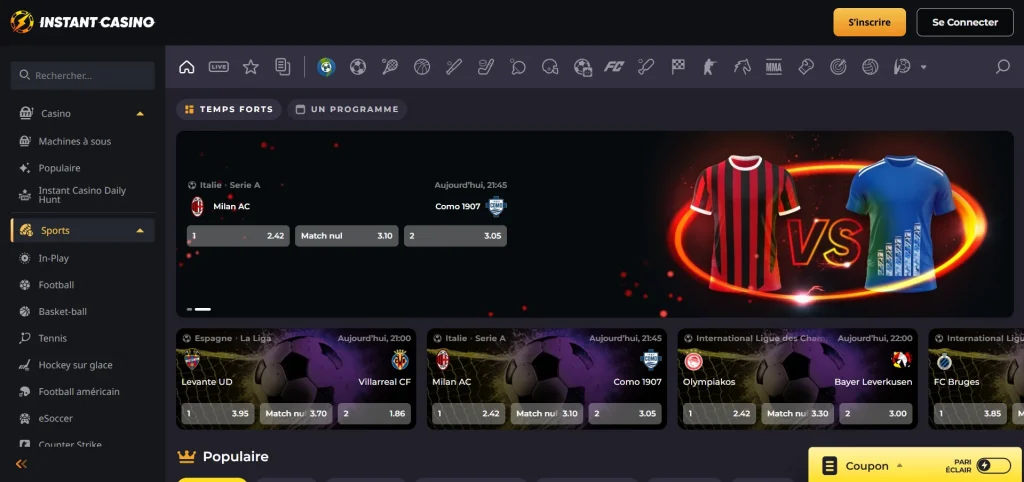Image resolution: width=1024 pixels, height=482 pixels.
Task: Open more sports dropdown arrow in toolbar
Action: [923, 67]
